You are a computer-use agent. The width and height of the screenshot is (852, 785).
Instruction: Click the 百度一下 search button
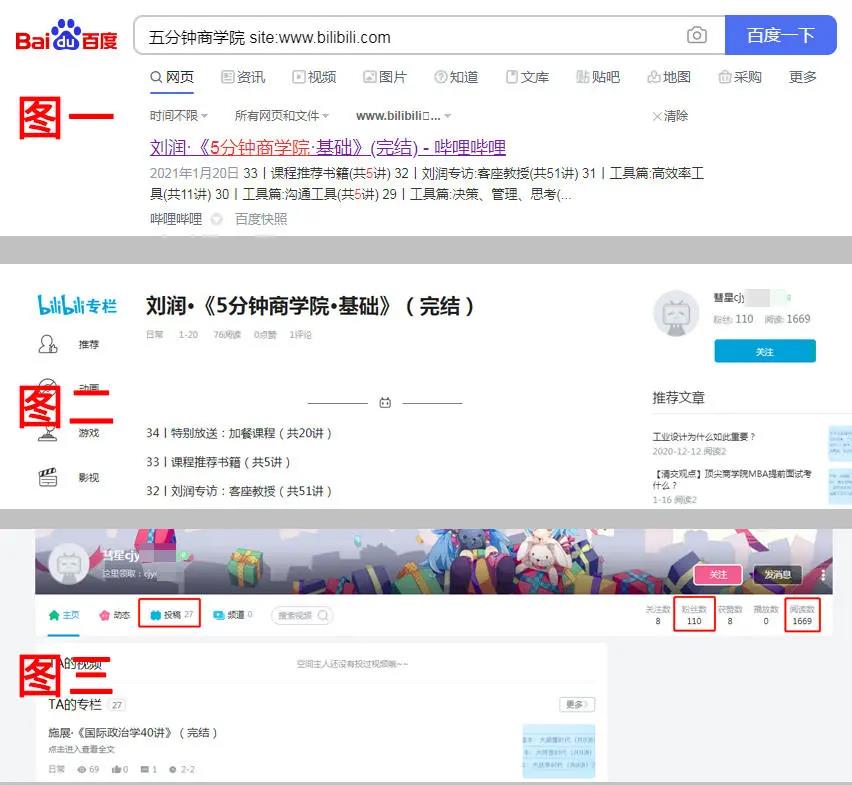pyautogui.click(x=780, y=35)
